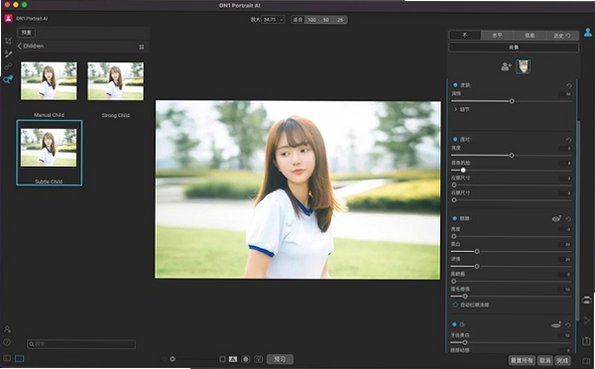Screen dimensions: 595x369
Task: Toggle the skin section enable dot
Action: 455,85
